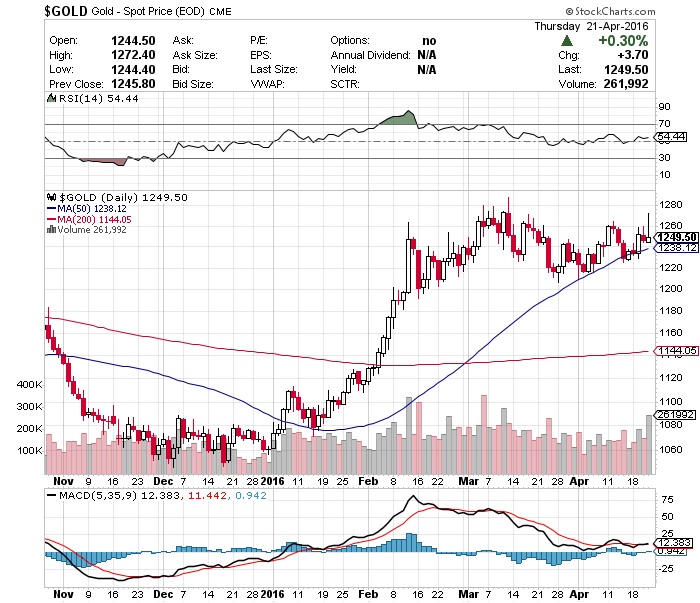Screen dimensions: 700x603
Task: Click 'Dec' on the MACD panel date axis
Action: pyautogui.click(x=163, y=594)
